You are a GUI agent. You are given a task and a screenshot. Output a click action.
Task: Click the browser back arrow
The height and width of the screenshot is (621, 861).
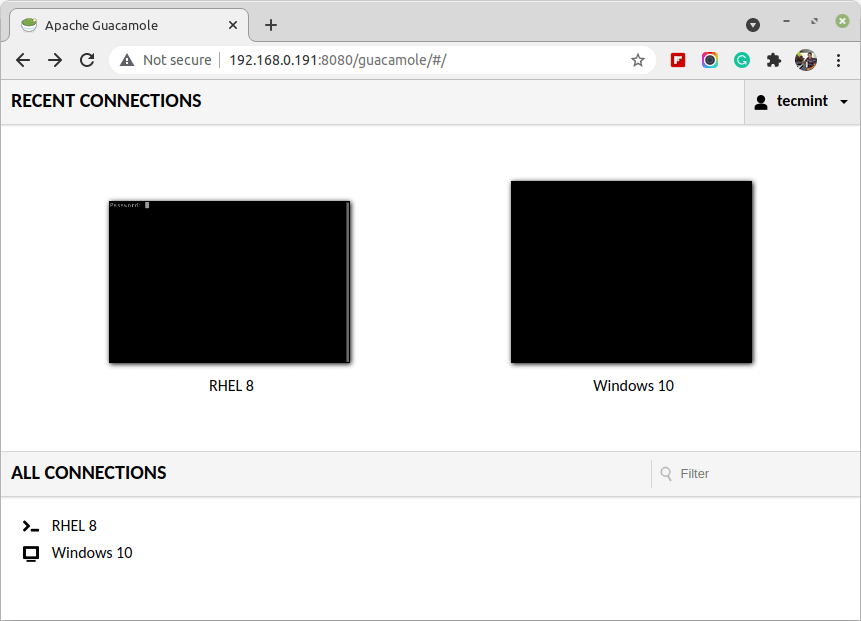[23, 60]
